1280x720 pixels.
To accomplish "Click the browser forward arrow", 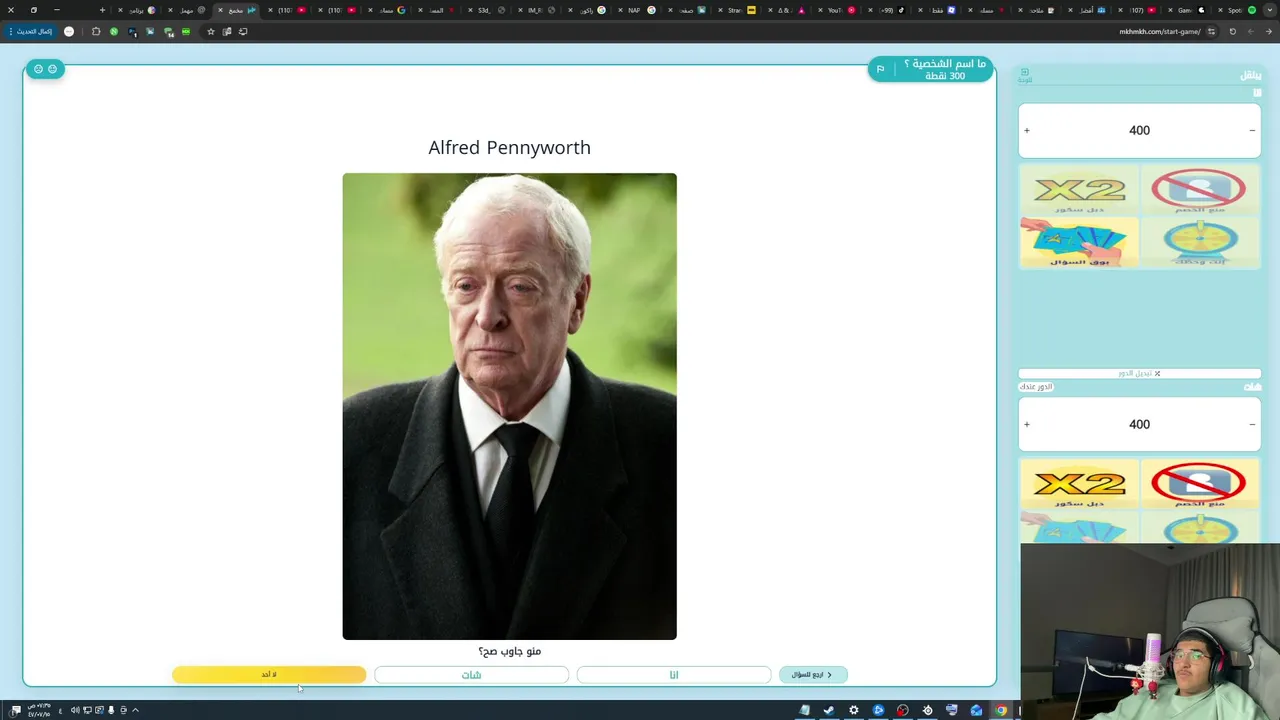I will [x=1250, y=31].
